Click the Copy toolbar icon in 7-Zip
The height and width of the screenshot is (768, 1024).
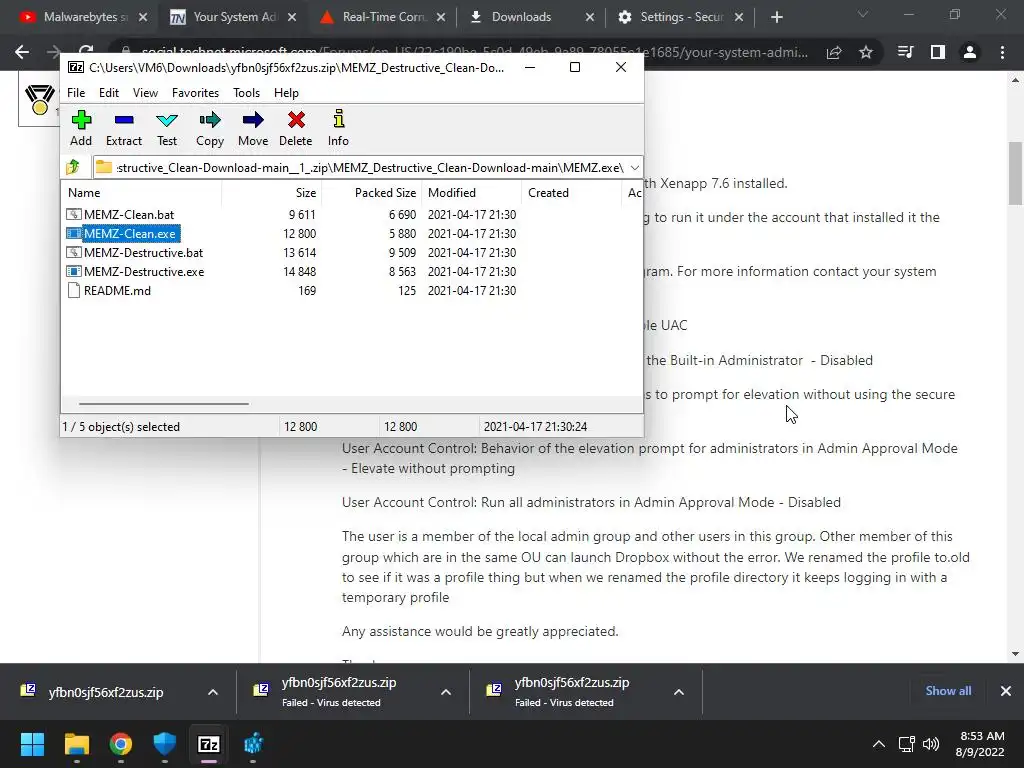[x=210, y=128]
